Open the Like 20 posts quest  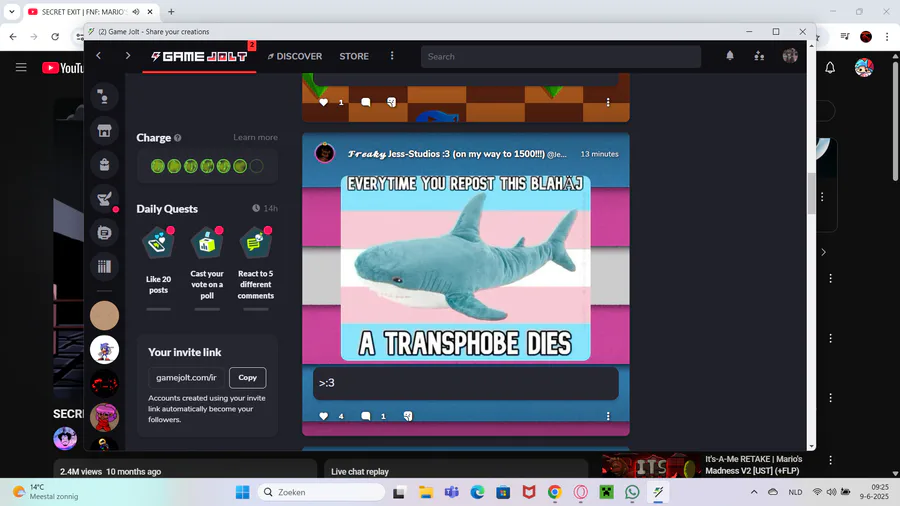tap(158, 261)
